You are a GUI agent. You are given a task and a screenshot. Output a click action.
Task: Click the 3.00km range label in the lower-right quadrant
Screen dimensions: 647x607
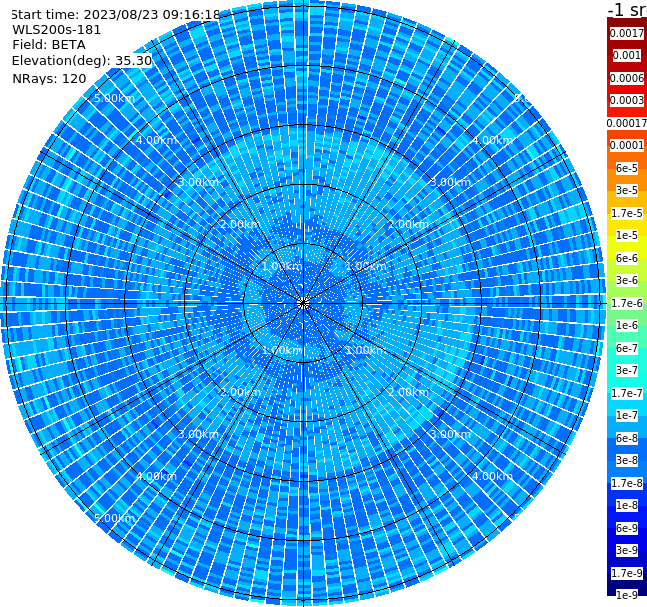tap(450, 434)
